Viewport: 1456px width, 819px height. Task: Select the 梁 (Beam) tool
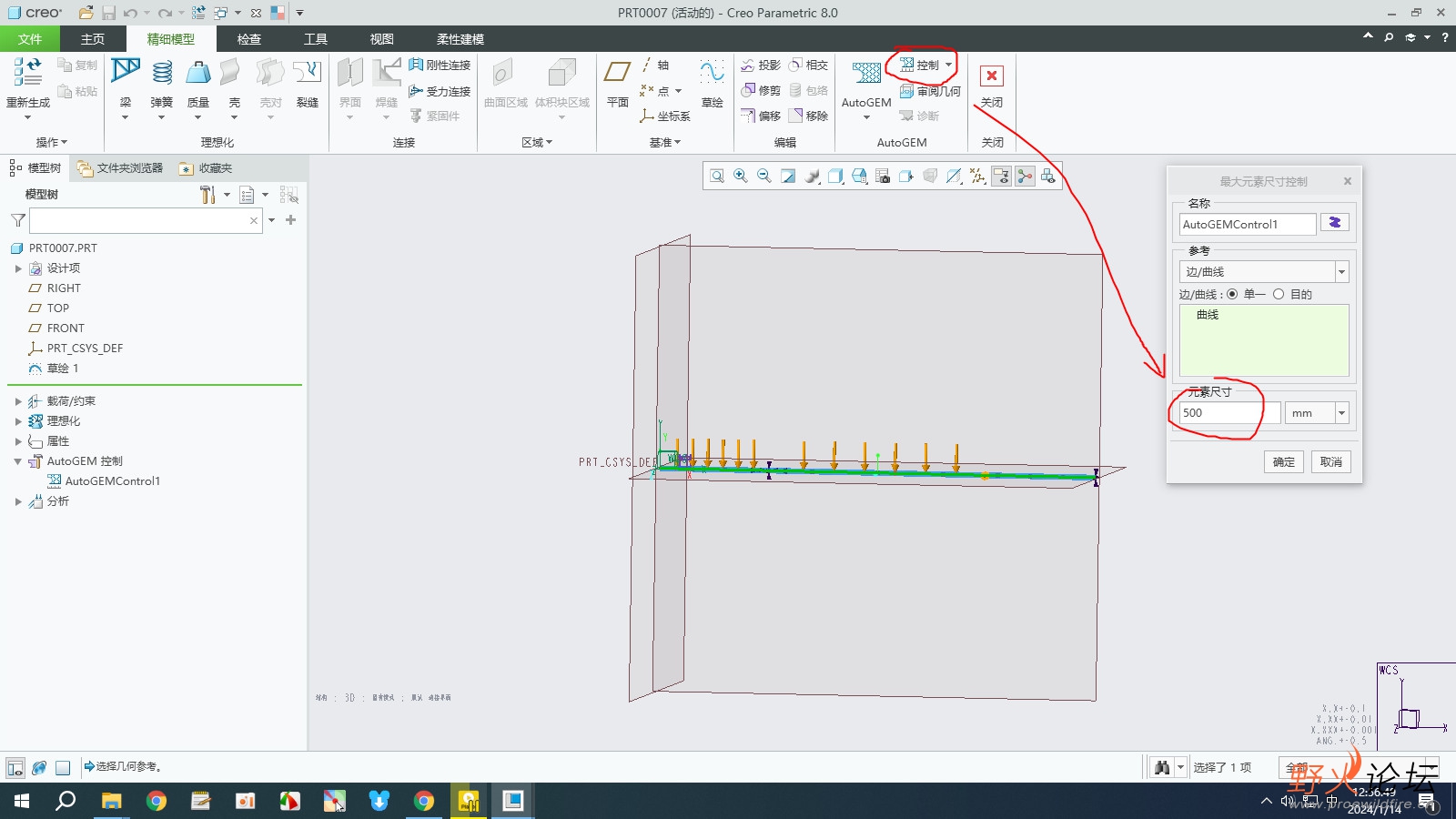pos(126,72)
